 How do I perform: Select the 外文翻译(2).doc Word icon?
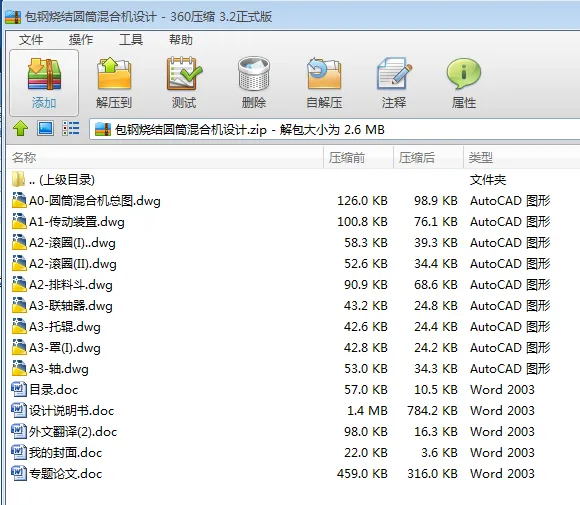[19, 431]
